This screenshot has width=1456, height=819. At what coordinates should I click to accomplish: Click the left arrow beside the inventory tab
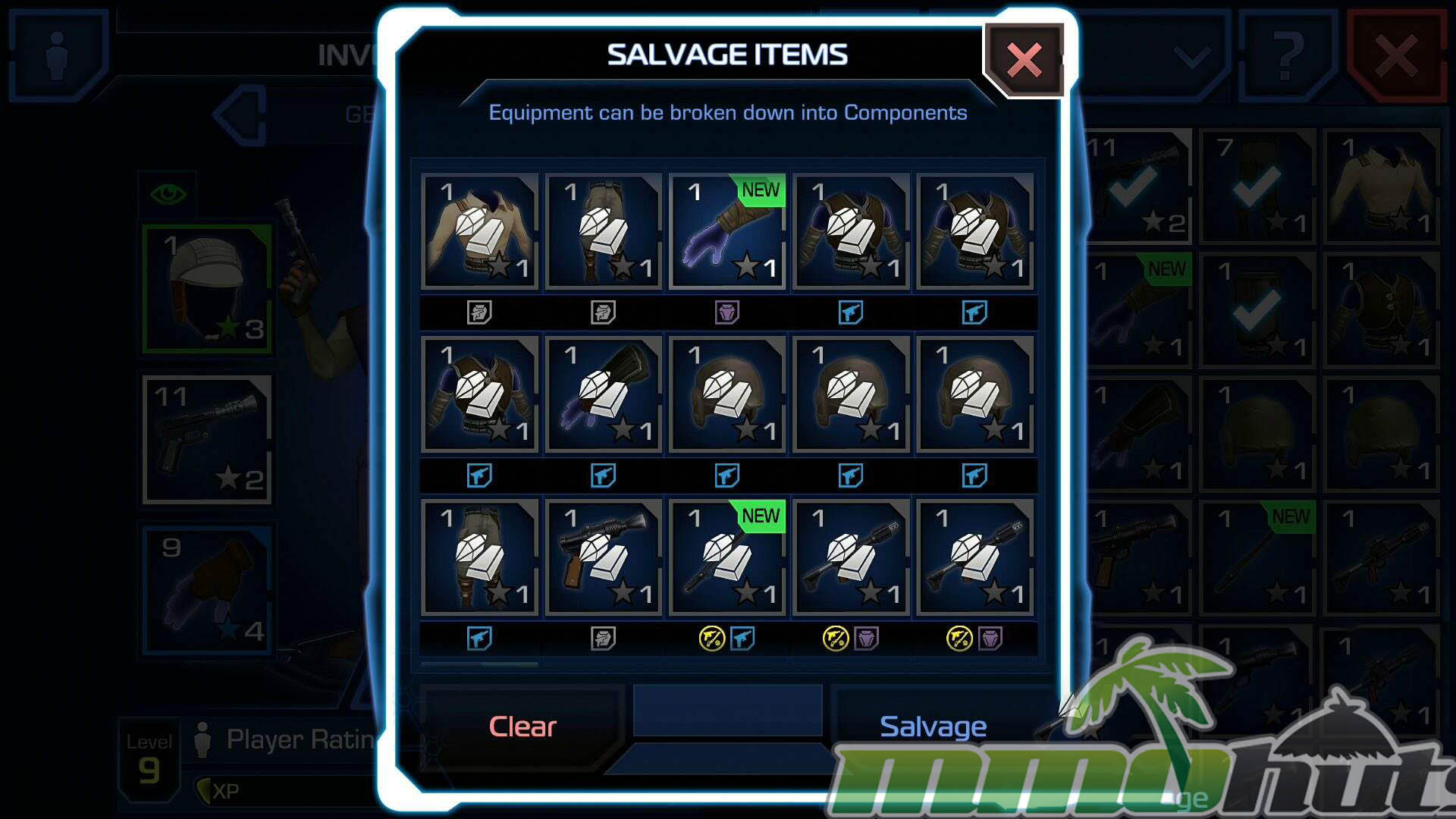click(240, 115)
